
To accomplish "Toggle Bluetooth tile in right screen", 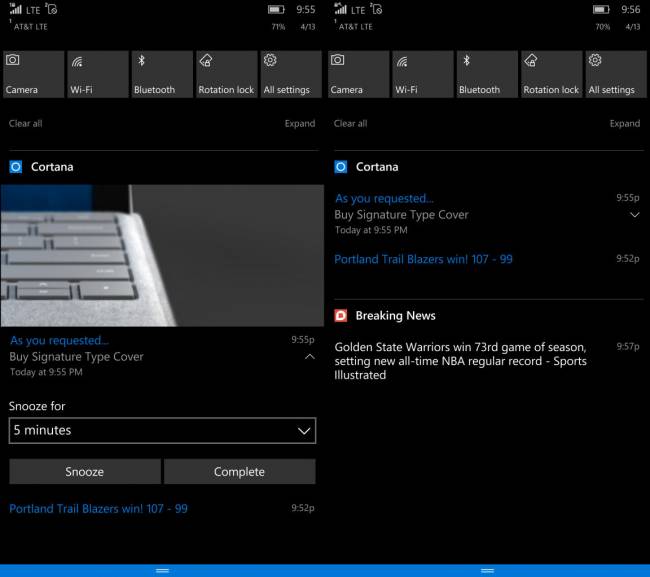I will pyautogui.click(x=487, y=74).
